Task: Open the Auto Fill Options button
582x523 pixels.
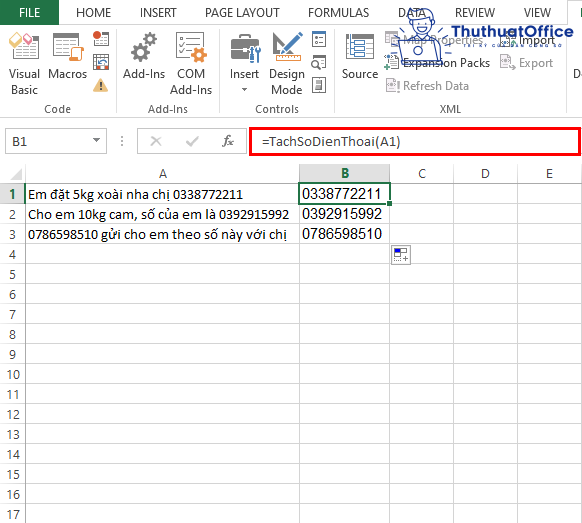Action: pos(401,255)
